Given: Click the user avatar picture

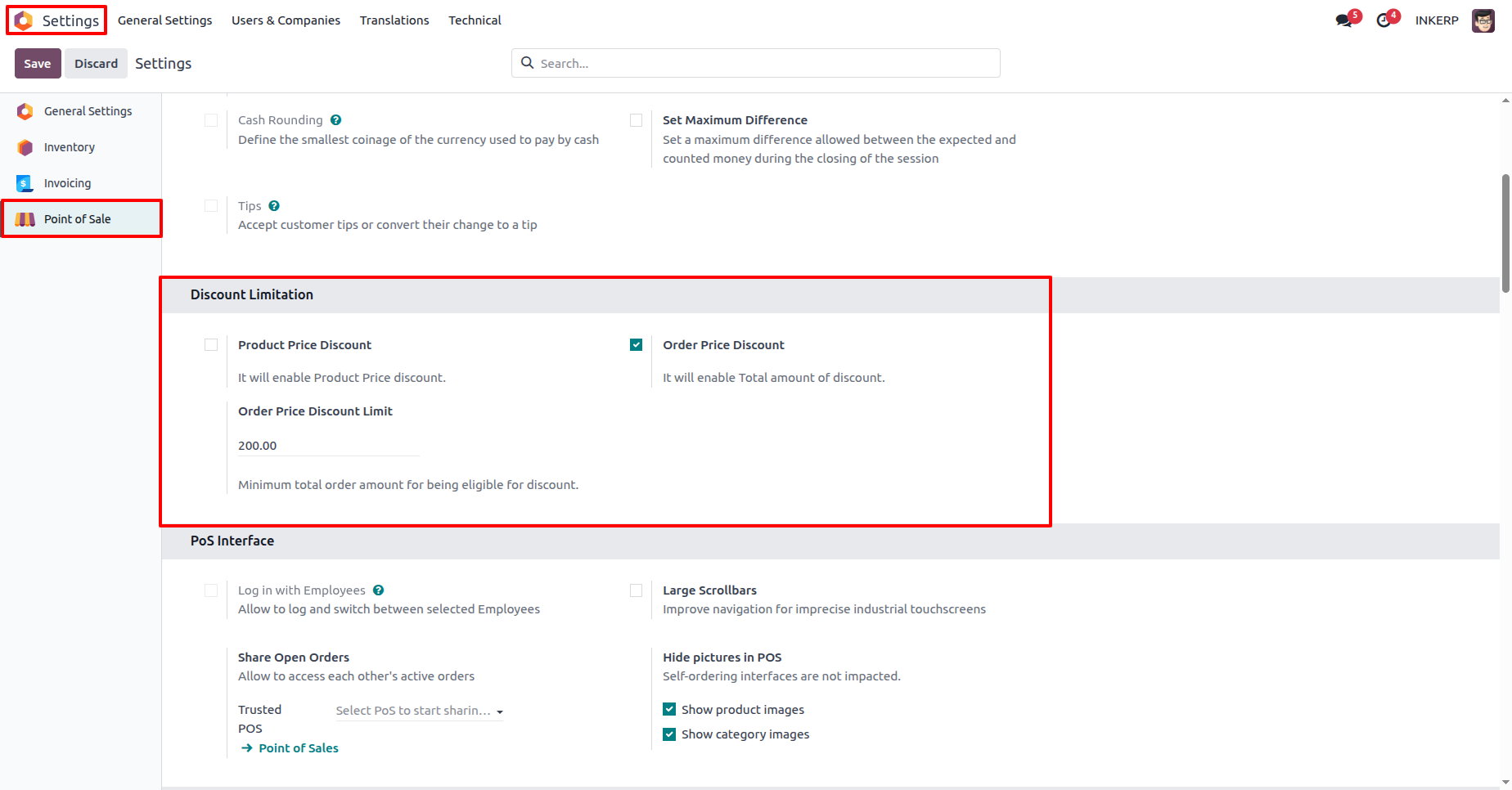Looking at the screenshot, I should pos(1483,20).
